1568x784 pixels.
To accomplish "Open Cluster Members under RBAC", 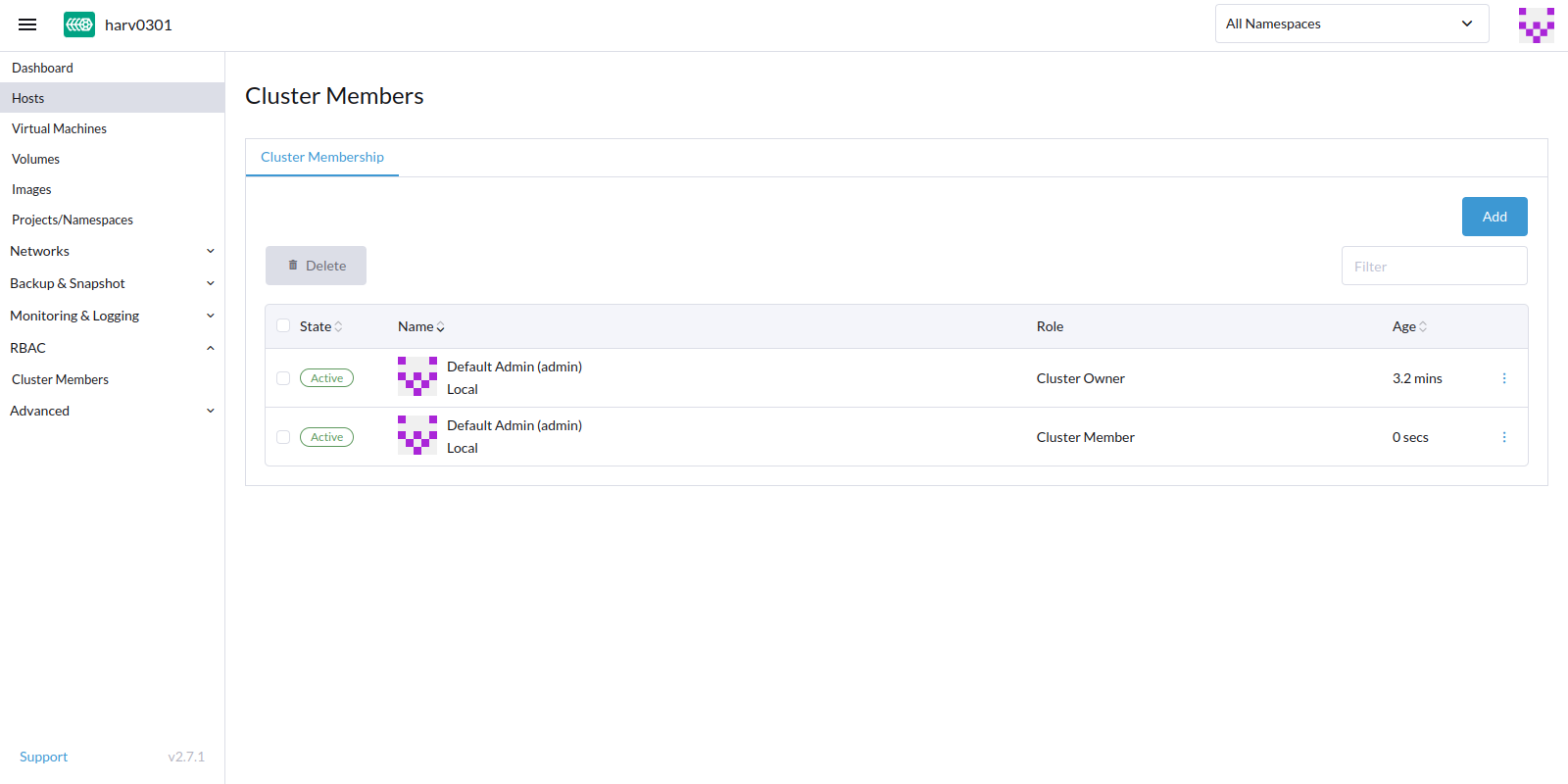I will point(112,379).
